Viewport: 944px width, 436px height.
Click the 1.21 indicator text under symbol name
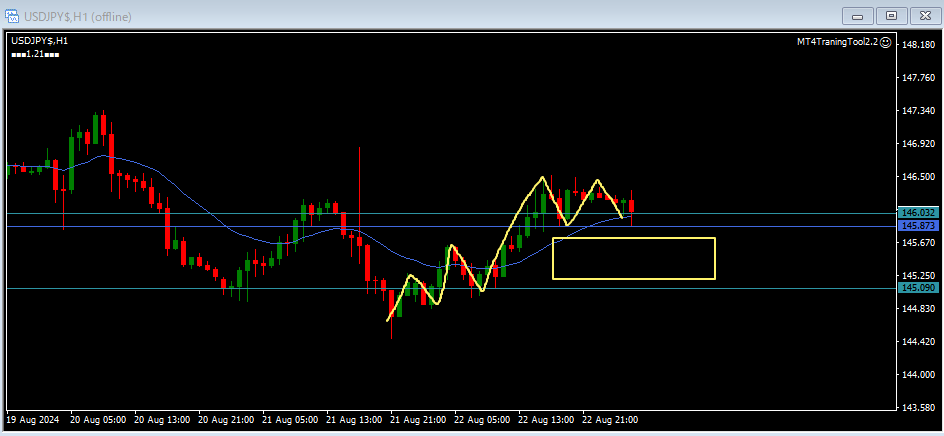coord(35,53)
